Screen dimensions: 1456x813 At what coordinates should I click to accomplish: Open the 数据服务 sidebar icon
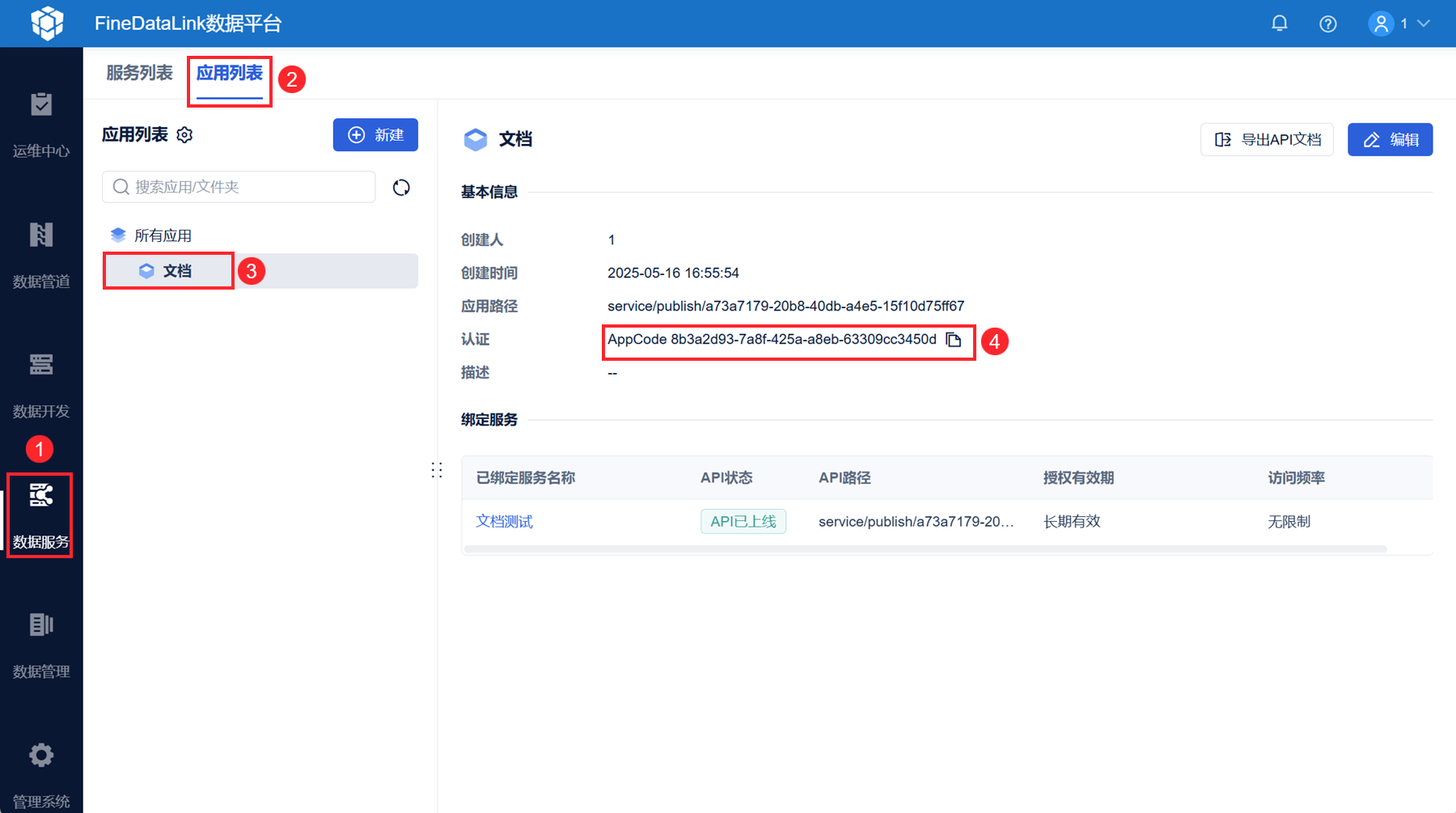(x=41, y=494)
